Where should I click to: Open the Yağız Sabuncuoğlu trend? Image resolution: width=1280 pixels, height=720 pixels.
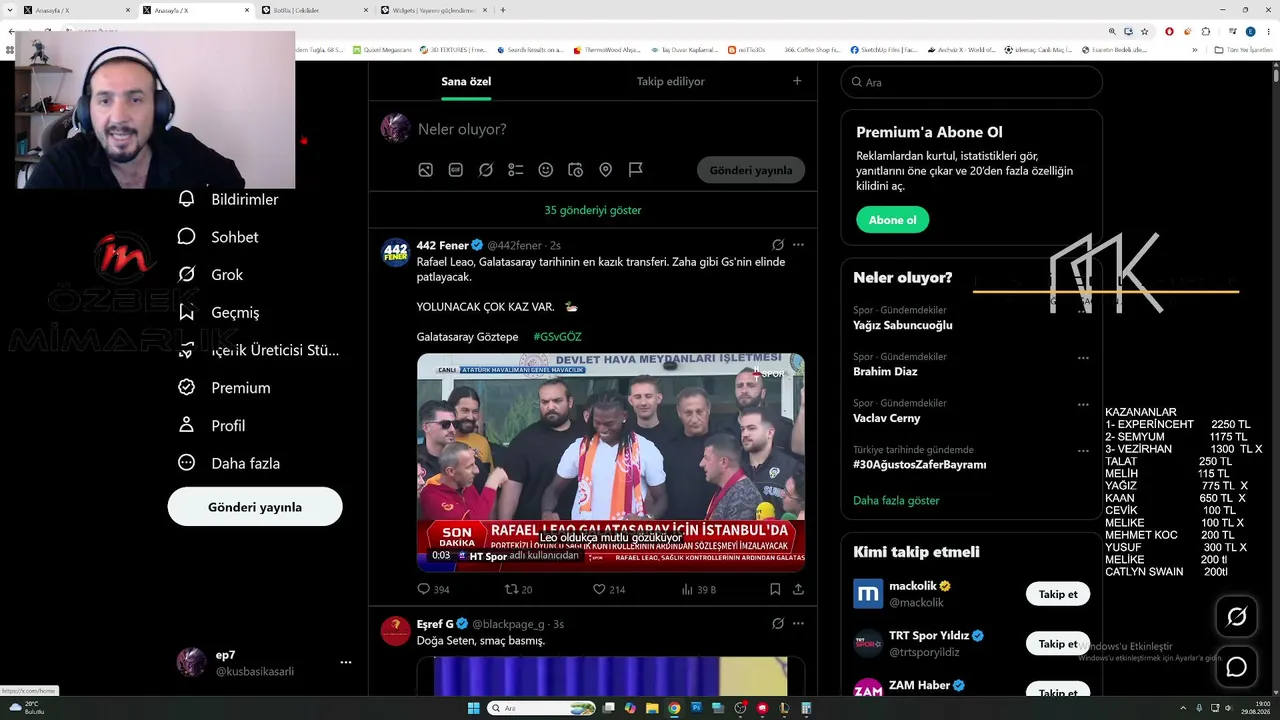903,325
